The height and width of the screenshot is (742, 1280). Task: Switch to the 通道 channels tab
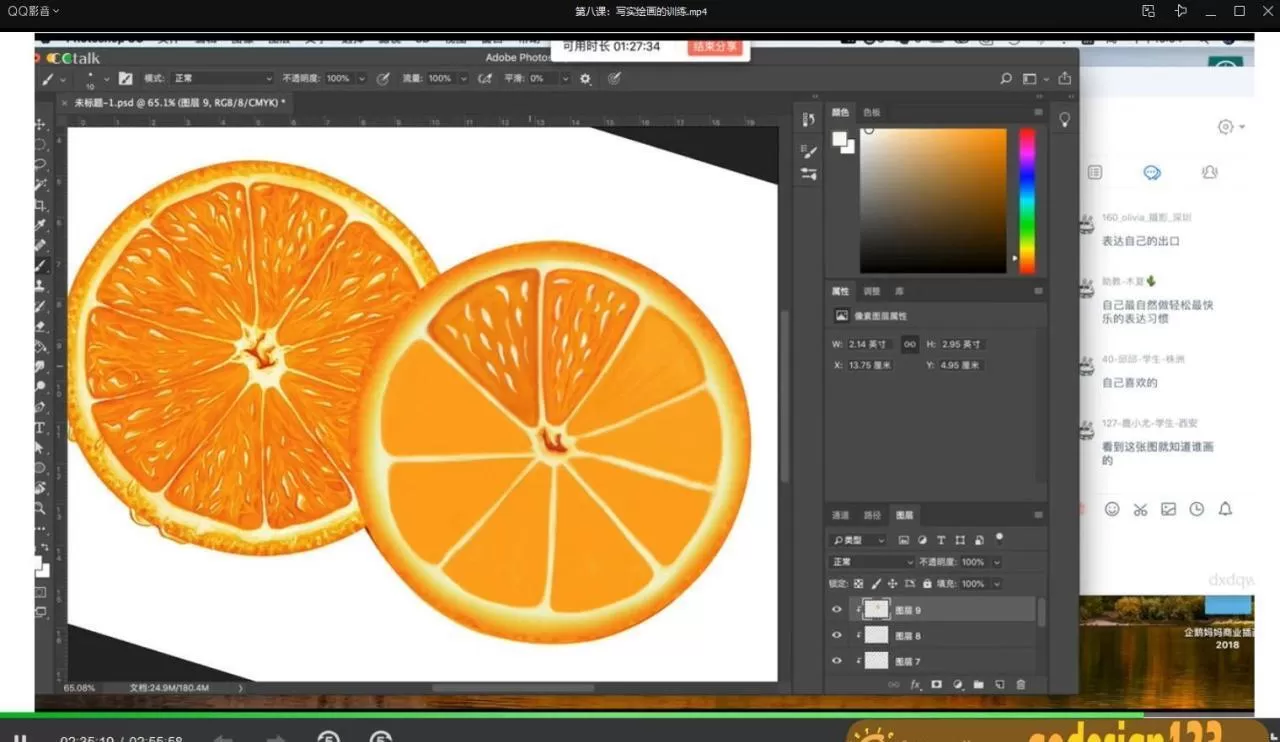[x=840, y=515]
